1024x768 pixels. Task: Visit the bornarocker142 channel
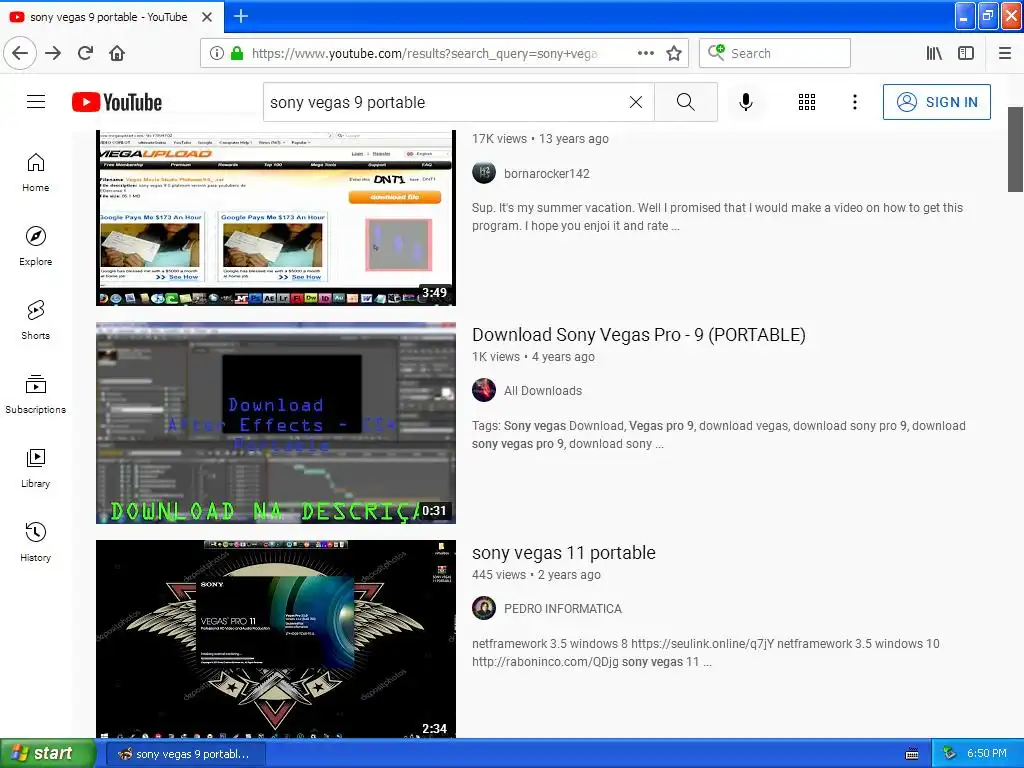click(547, 174)
